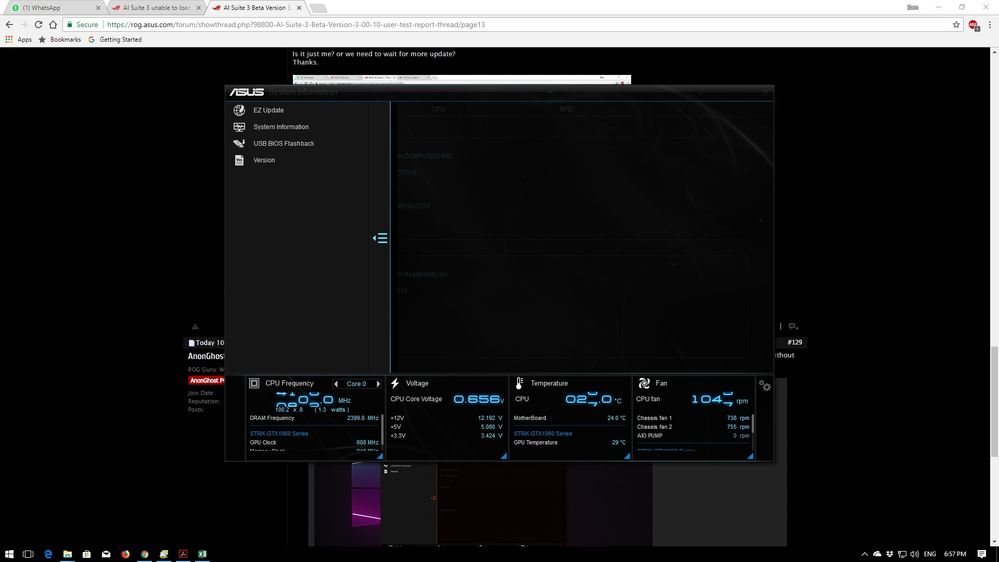Select USB BIOS Flashback menu entry
The image size is (999, 562).
pos(284,143)
